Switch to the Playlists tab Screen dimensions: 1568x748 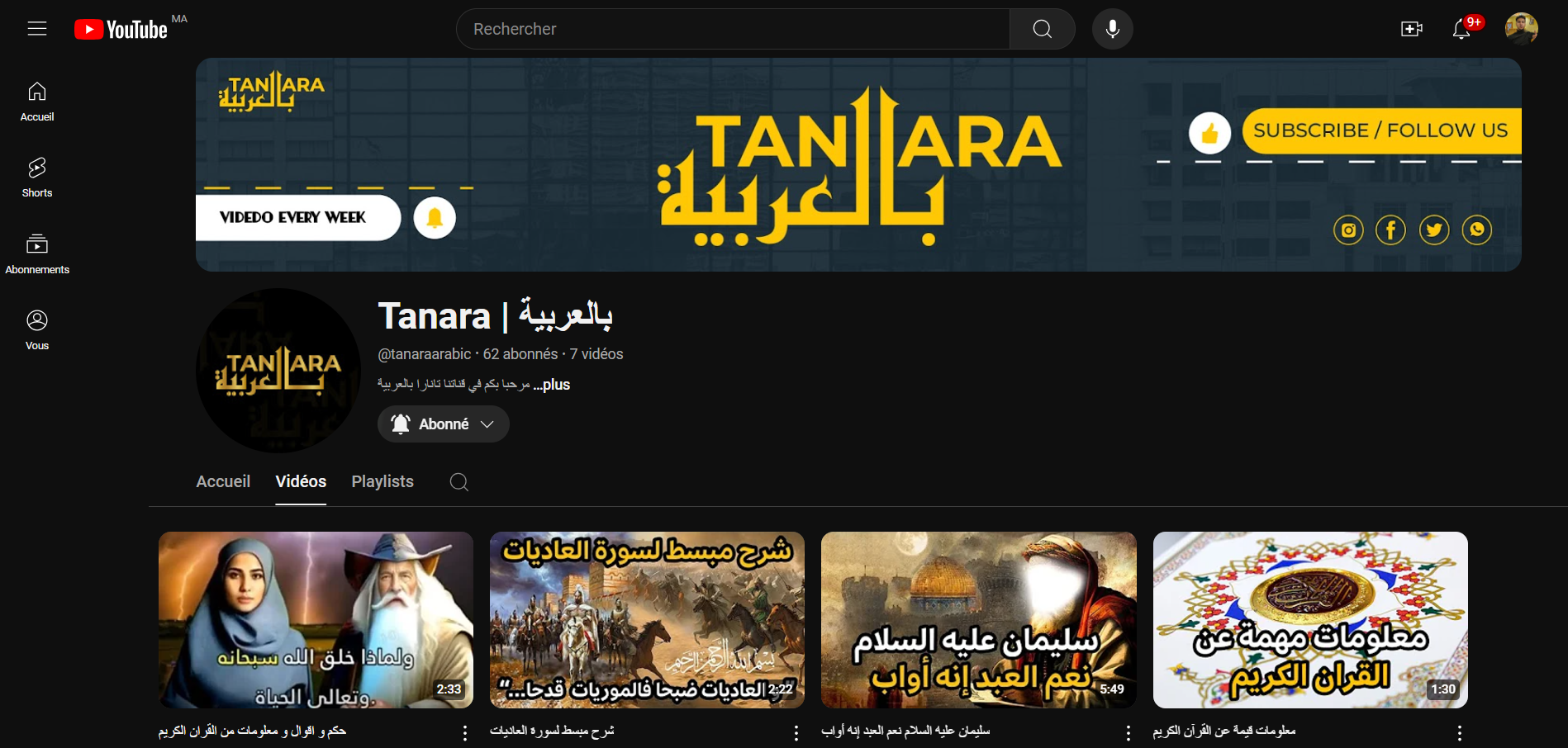click(x=382, y=482)
